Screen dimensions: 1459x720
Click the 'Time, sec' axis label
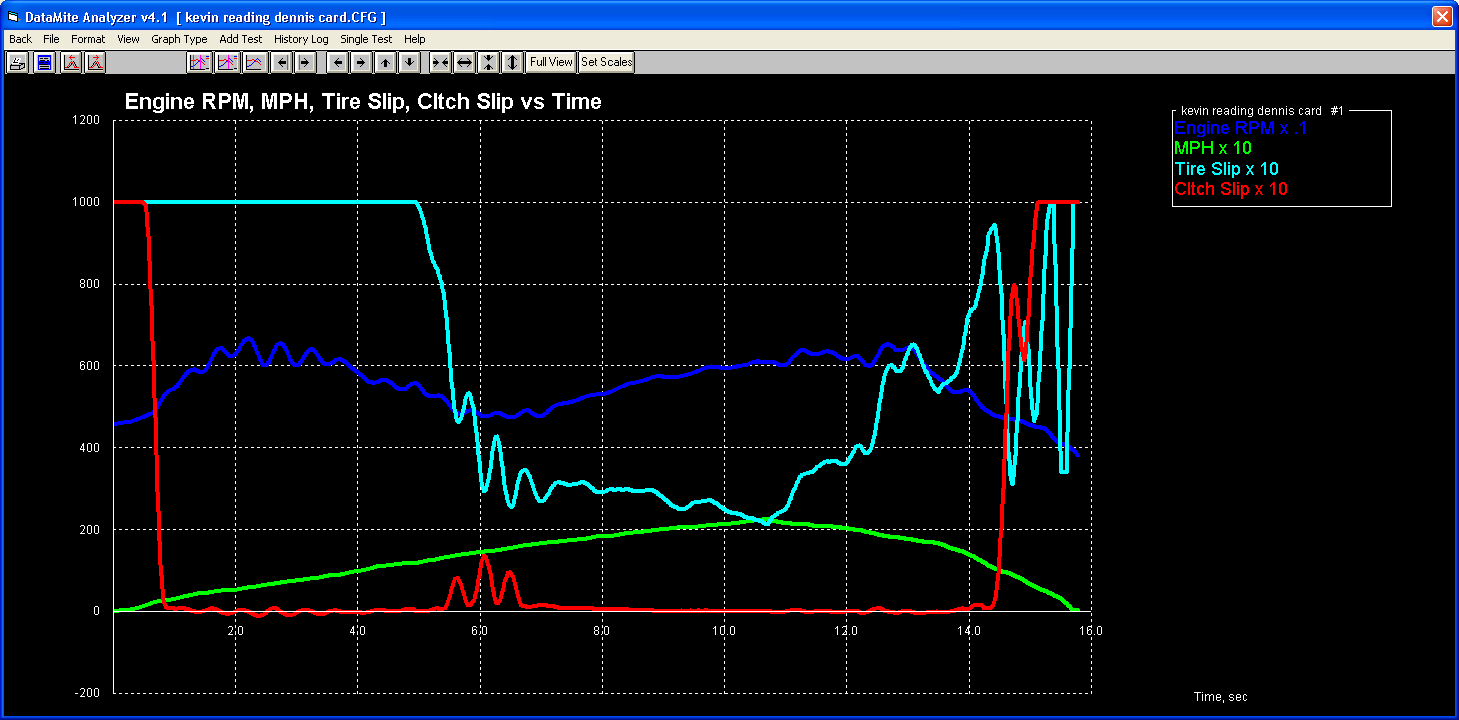pyautogui.click(x=1221, y=697)
